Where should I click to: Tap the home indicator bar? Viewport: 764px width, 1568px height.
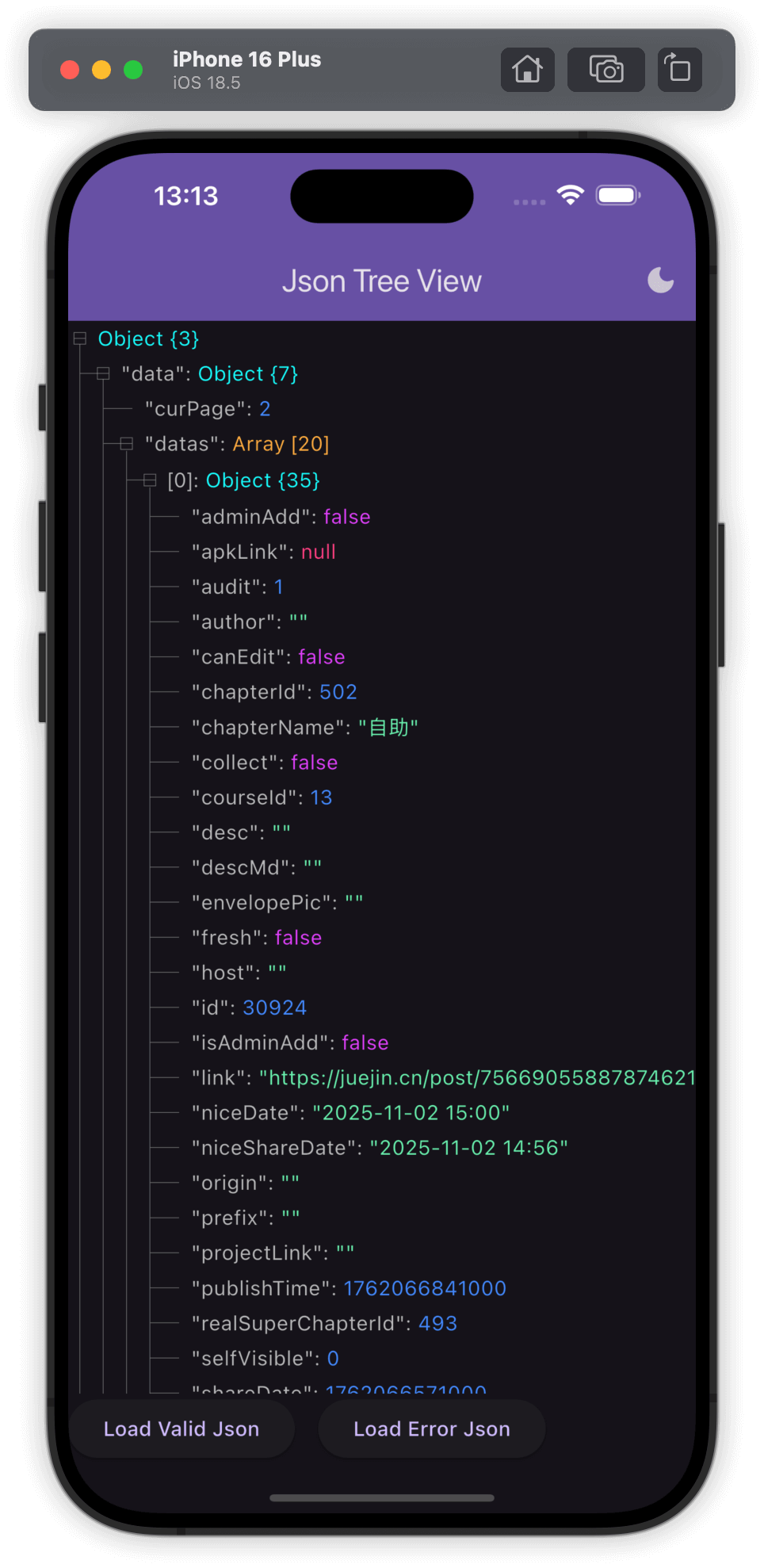382,1498
